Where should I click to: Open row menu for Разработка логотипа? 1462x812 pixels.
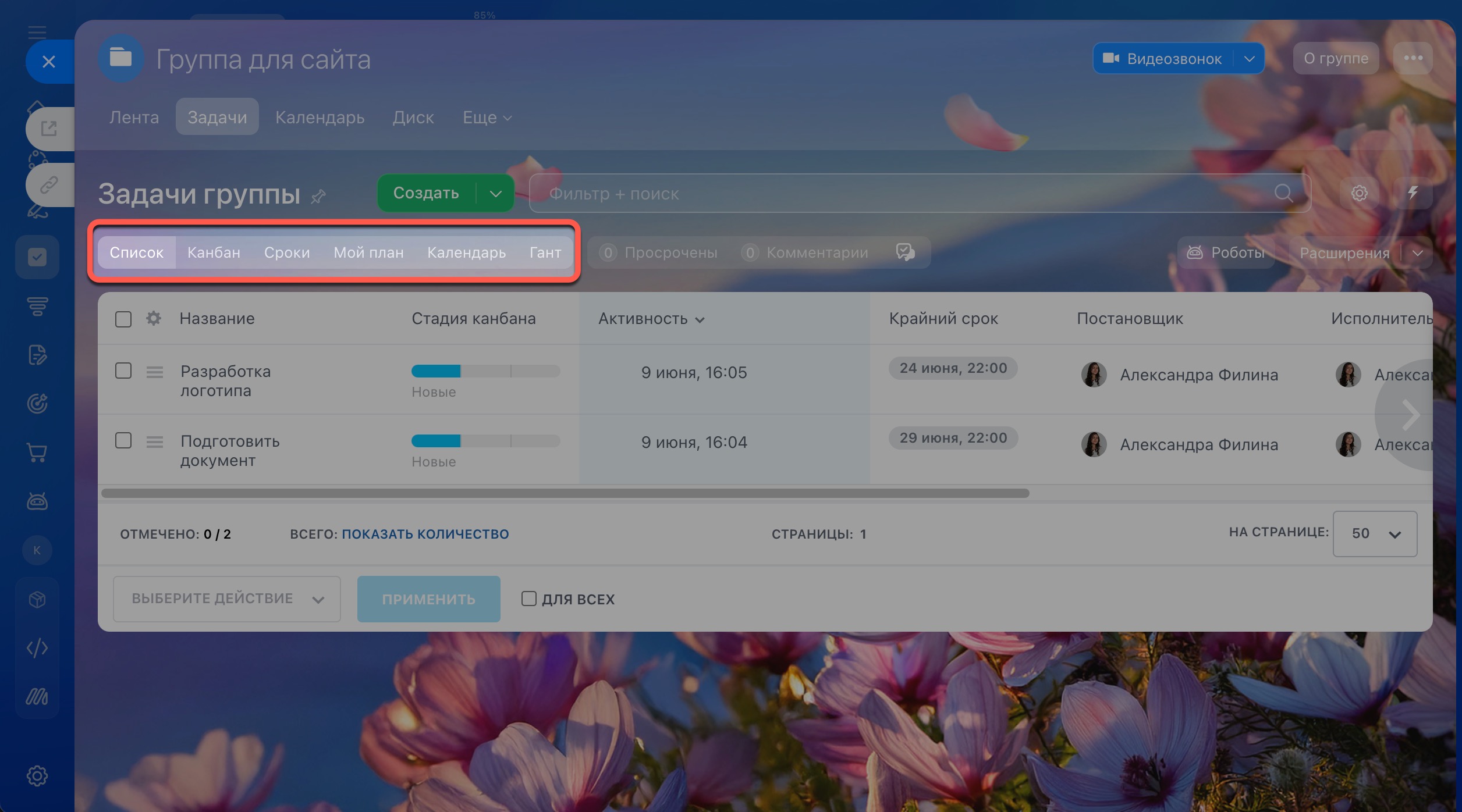tap(154, 372)
